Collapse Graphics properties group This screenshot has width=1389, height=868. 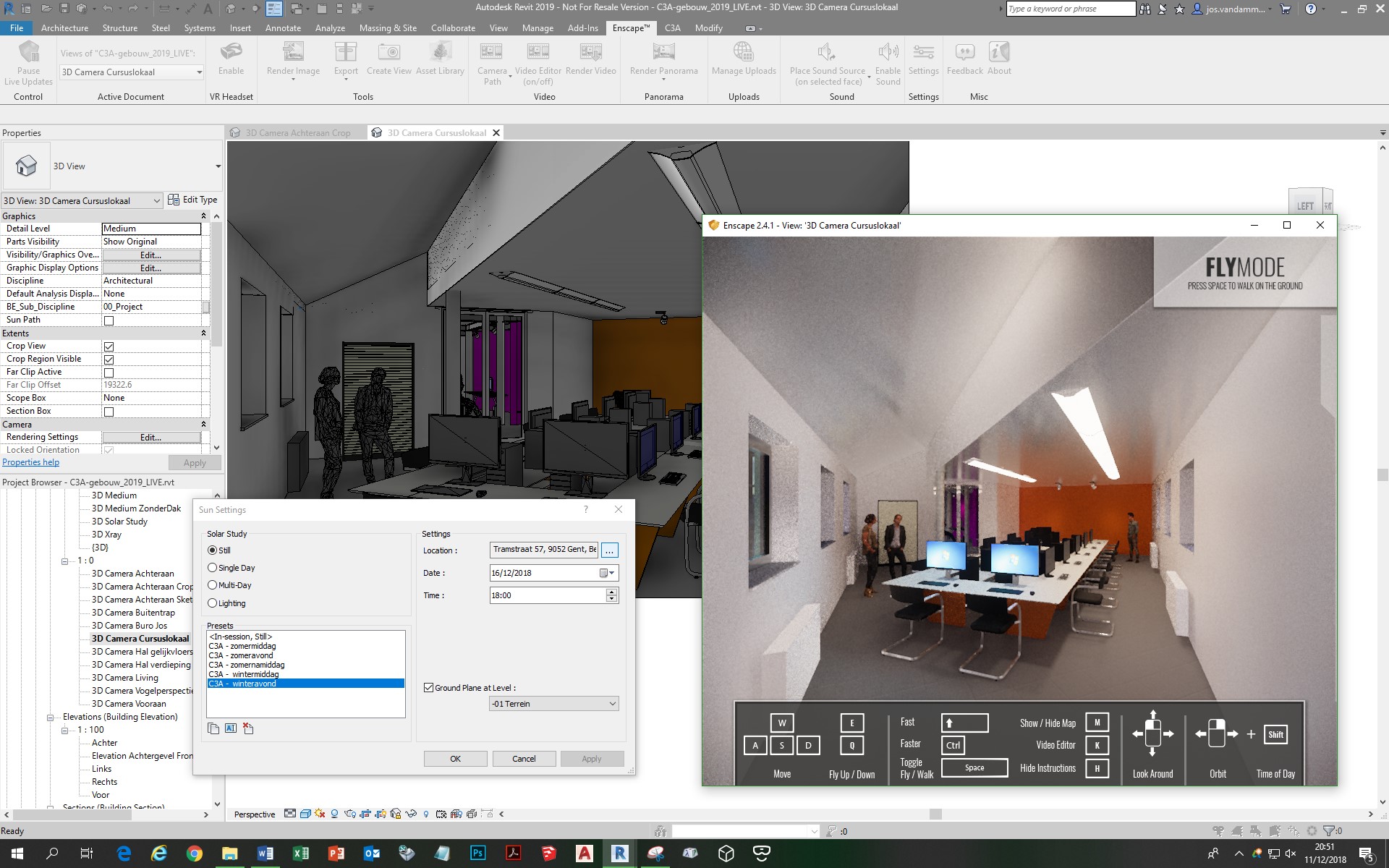(203, 216)
